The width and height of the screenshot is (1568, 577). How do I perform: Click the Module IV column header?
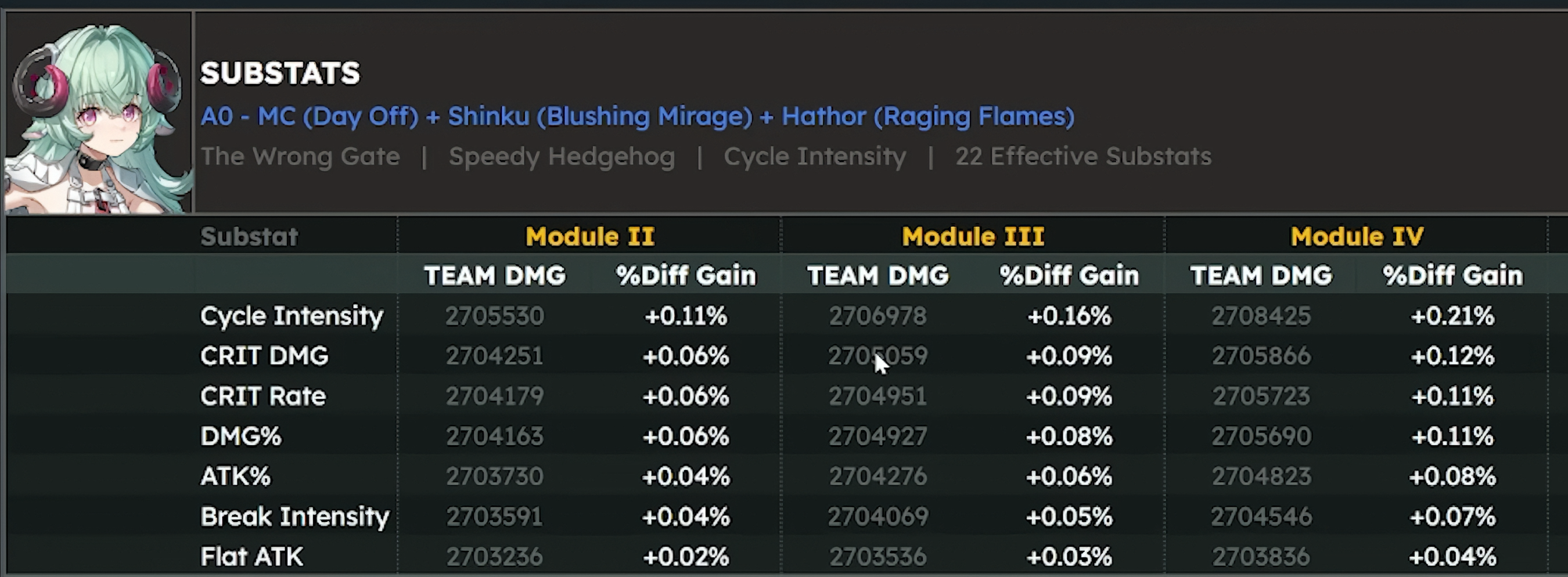pos(1357,236)
